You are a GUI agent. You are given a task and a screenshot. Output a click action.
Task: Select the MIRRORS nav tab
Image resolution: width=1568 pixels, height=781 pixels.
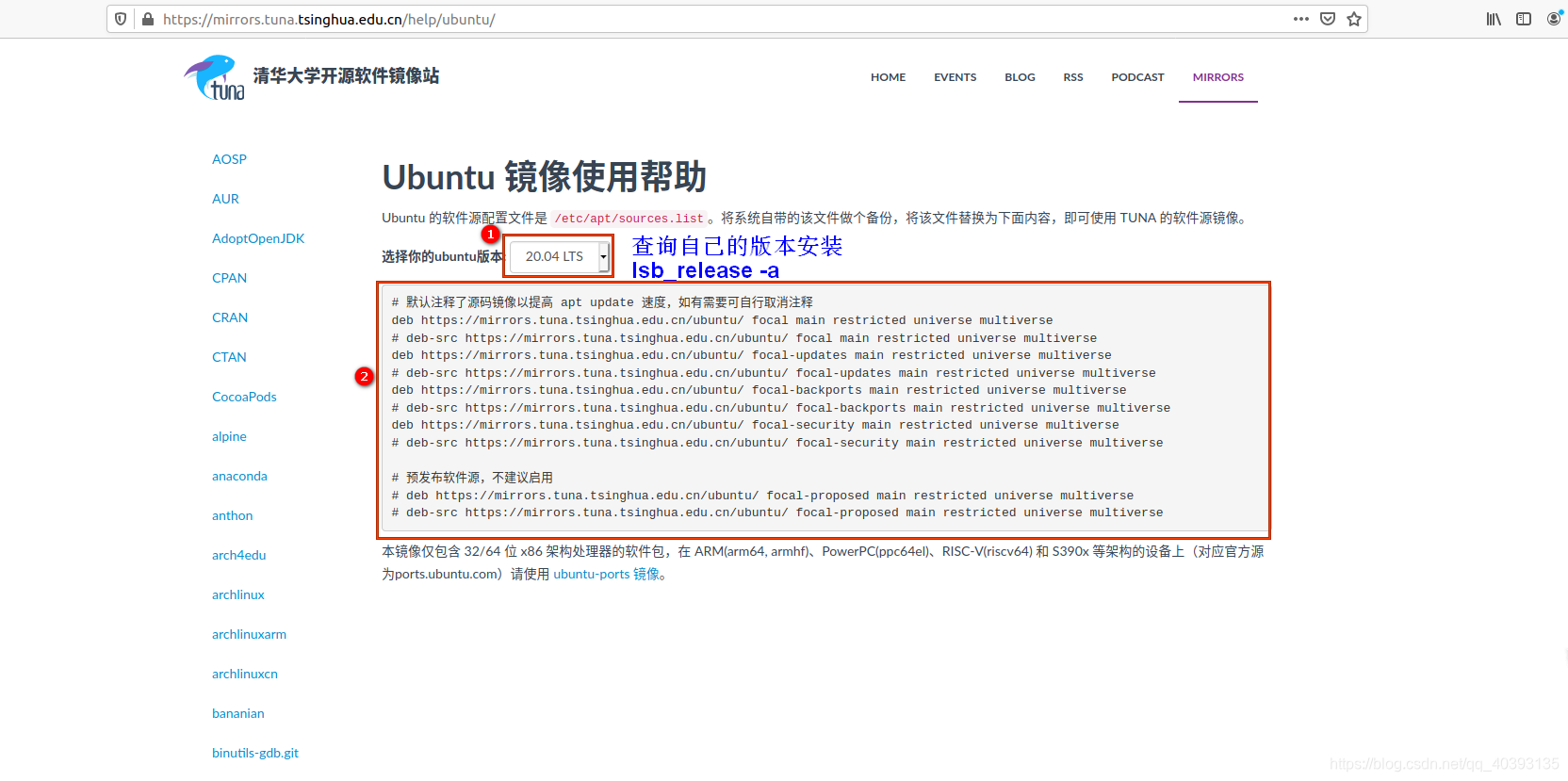point(1218,77)
